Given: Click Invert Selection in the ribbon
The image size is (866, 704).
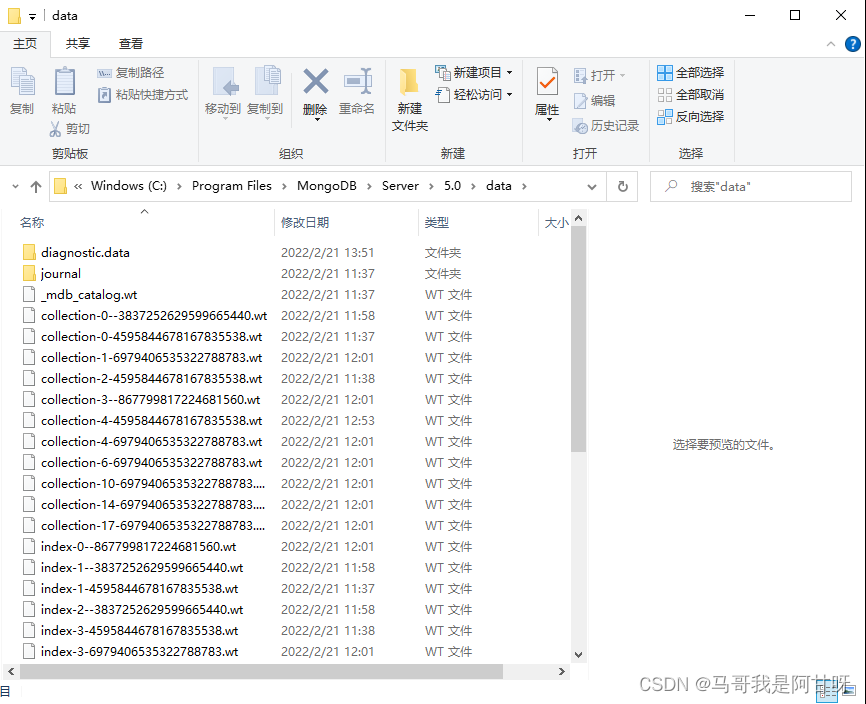Looking at the screenshot, I should tap(690, 117).
